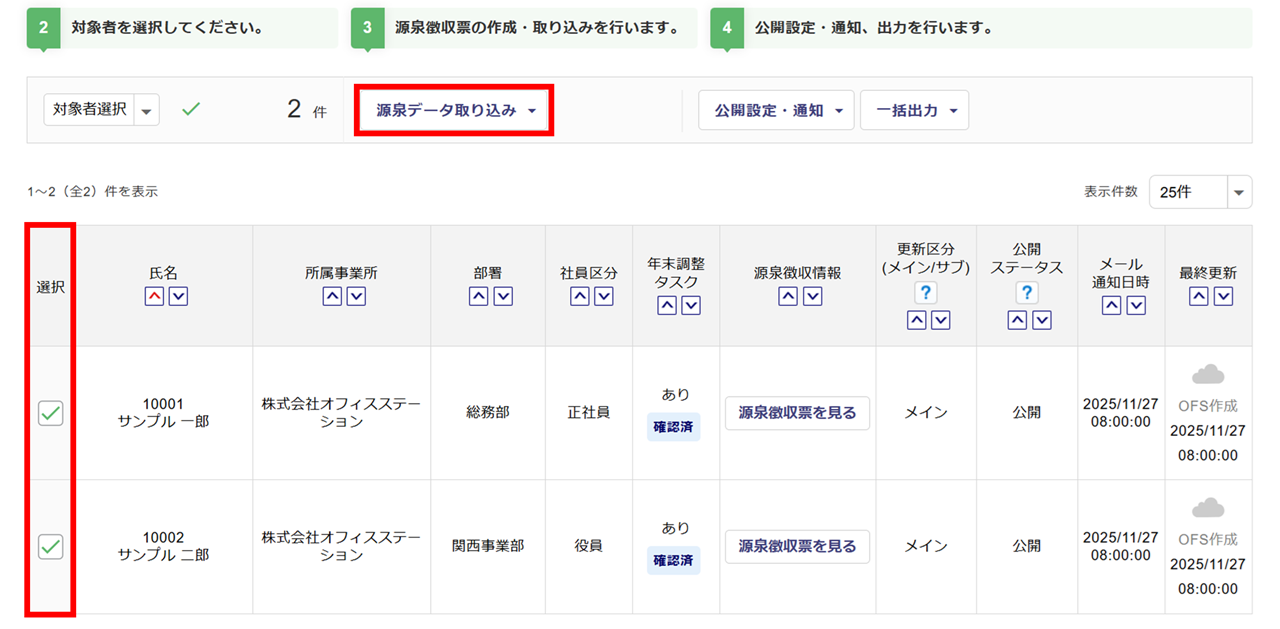Sort メール通知日時 column ascending arrow
Viewport: 1280px width, 629px height.
coord(1111,305)
